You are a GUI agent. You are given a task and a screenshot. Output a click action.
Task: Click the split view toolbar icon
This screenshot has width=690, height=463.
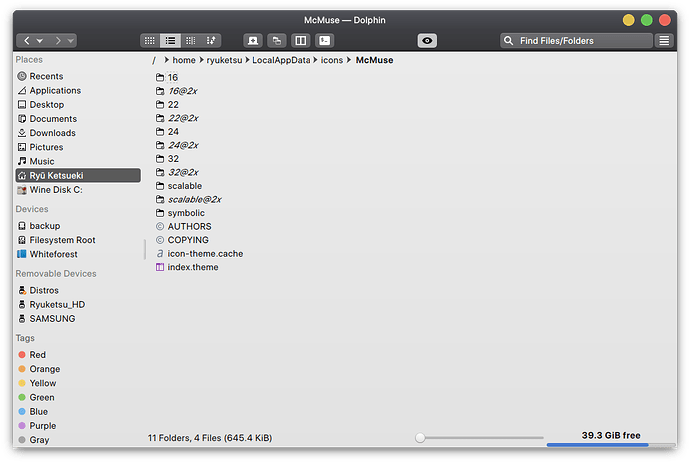pos(300,41)
